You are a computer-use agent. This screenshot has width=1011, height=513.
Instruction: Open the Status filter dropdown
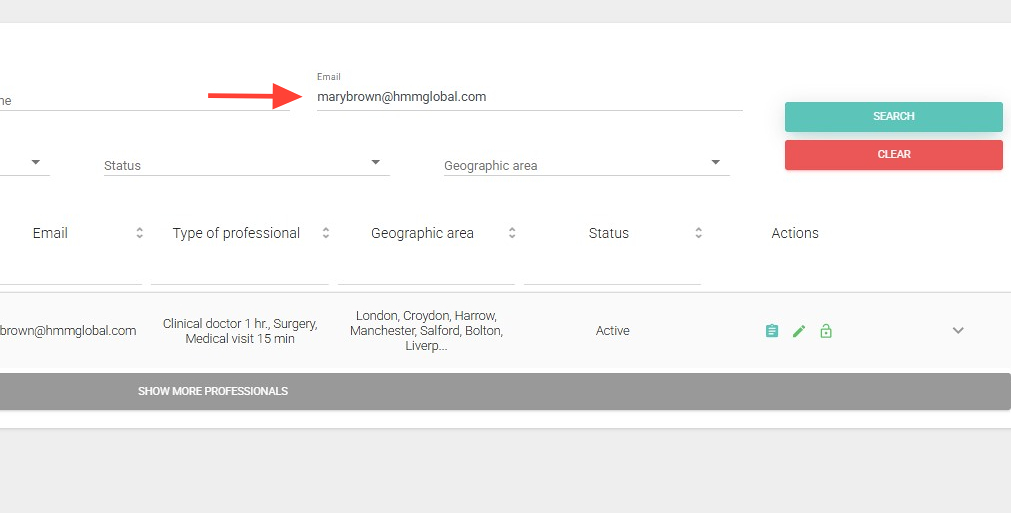pyautogui.click(x=376, y=162)
